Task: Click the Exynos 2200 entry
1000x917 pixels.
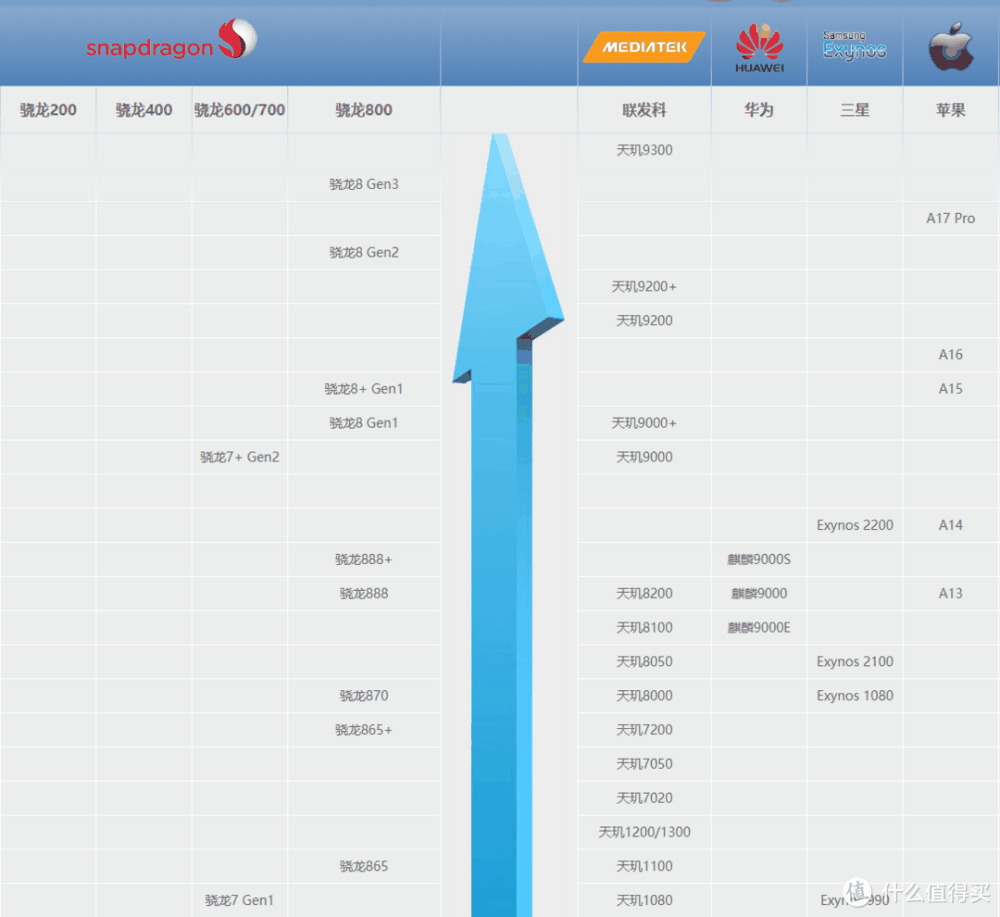Action: click(x=854, y=526)
